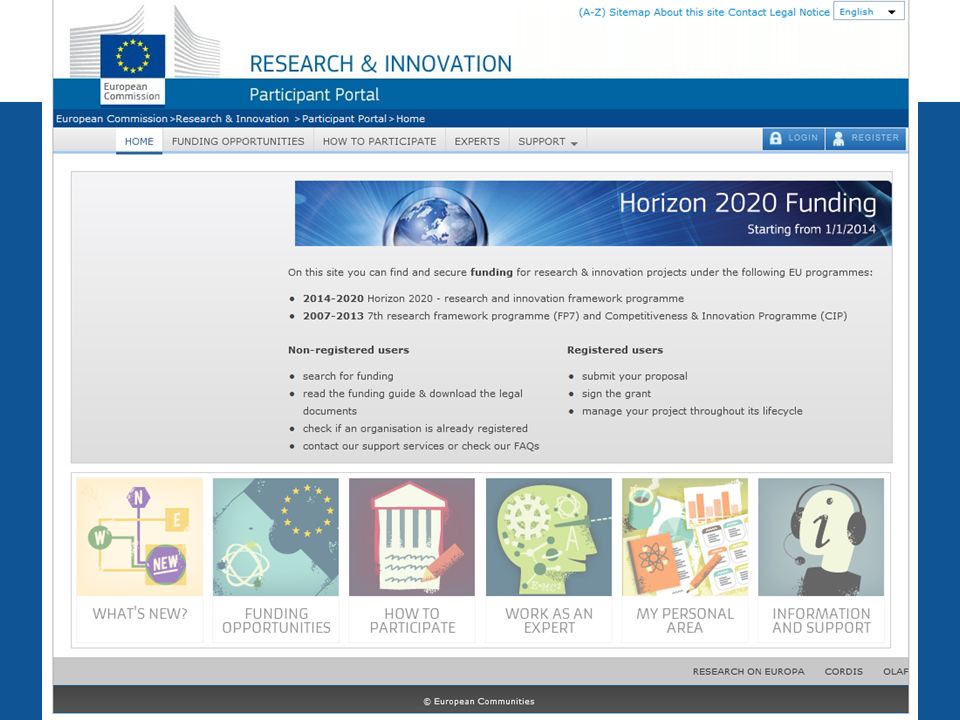Open the Legal Notice link
Image resolution: width=960 pixels, height=720 pixels.
click(798, 12)
